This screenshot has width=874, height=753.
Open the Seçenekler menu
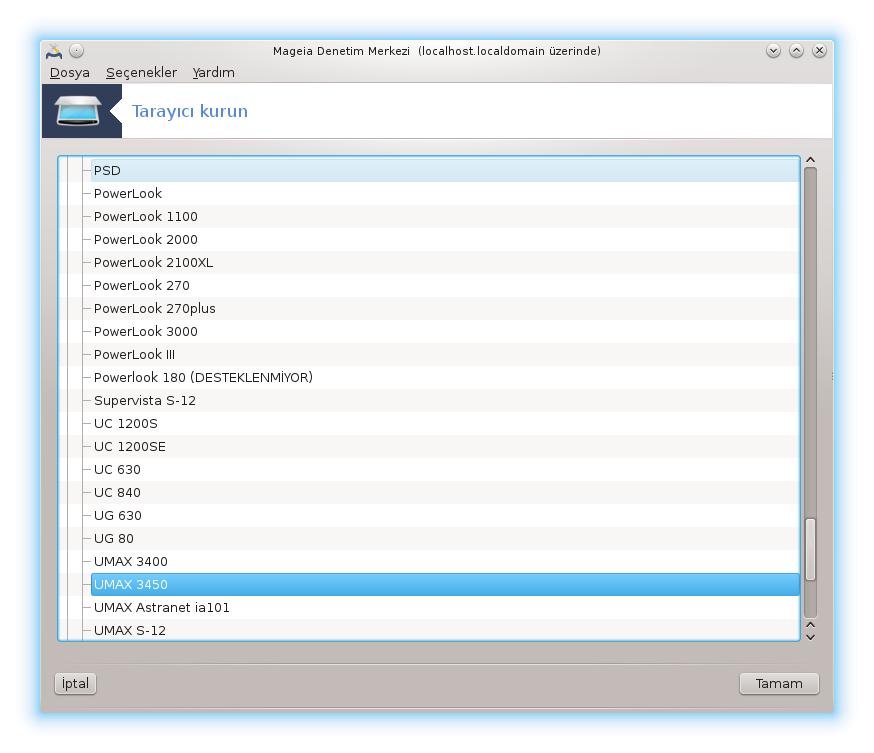[141, 73]
